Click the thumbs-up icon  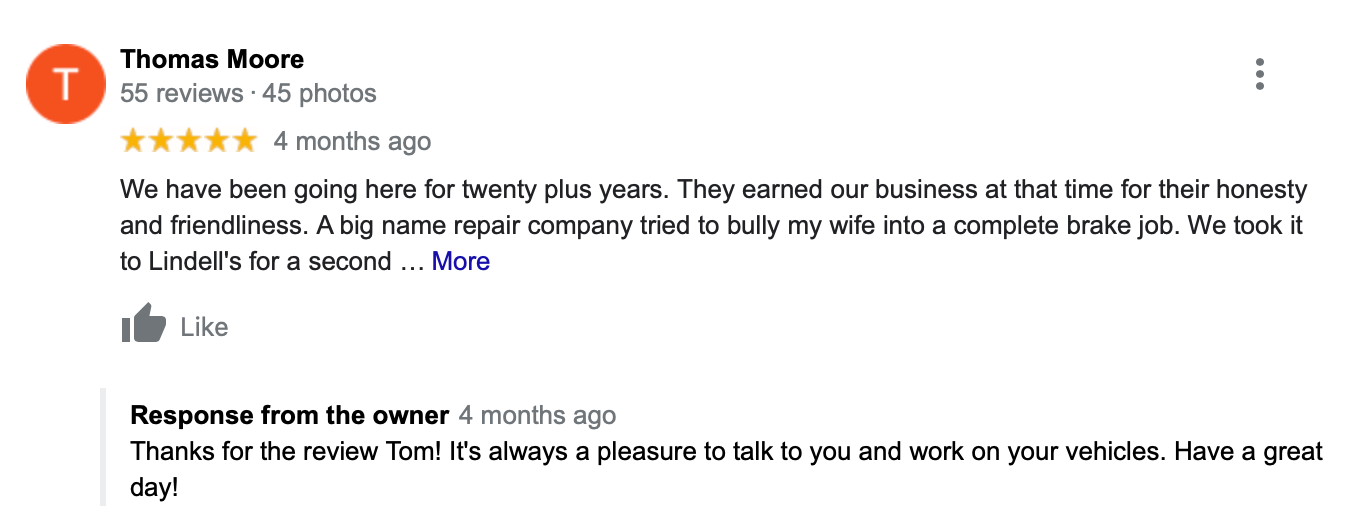pyautogui.click(x=143, y=323)
